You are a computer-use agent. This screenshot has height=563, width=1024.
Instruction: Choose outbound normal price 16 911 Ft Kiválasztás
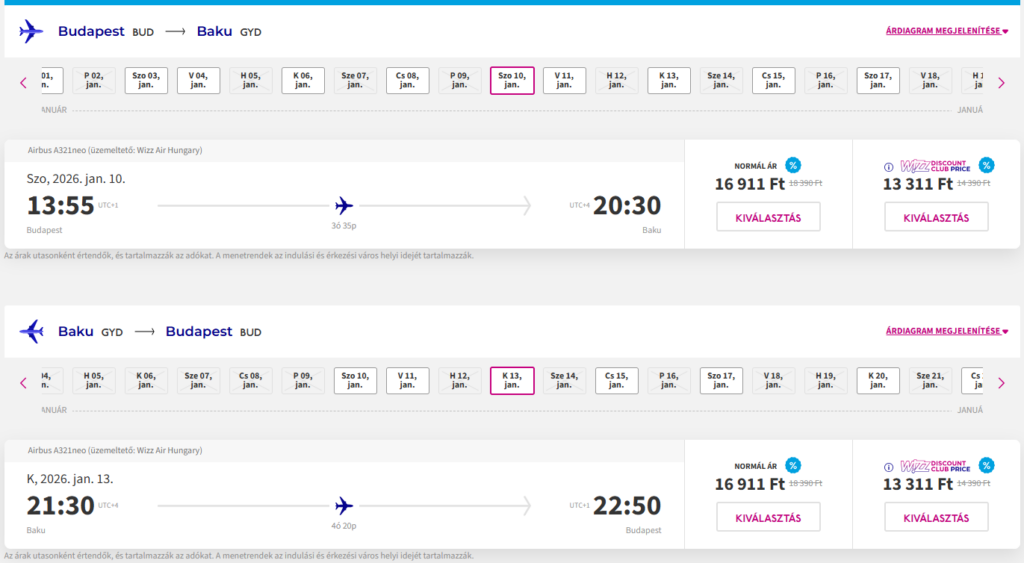coord(768,217)
